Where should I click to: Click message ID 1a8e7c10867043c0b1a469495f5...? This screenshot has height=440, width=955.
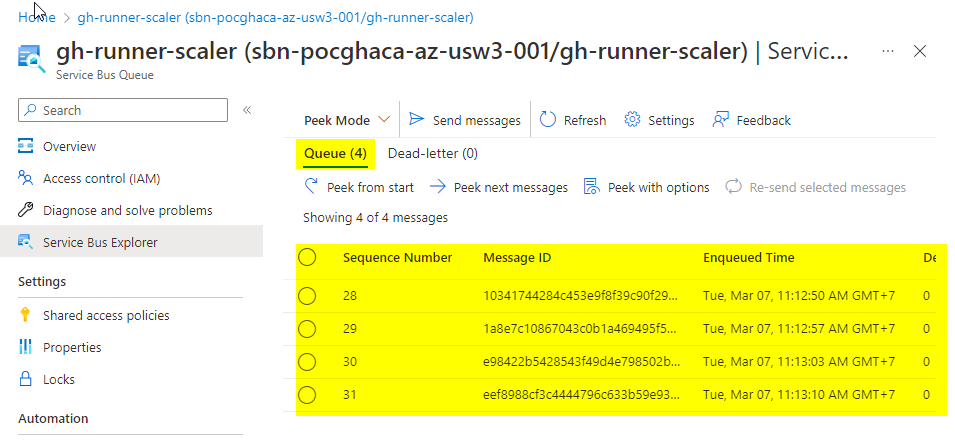tap(580, 329)
